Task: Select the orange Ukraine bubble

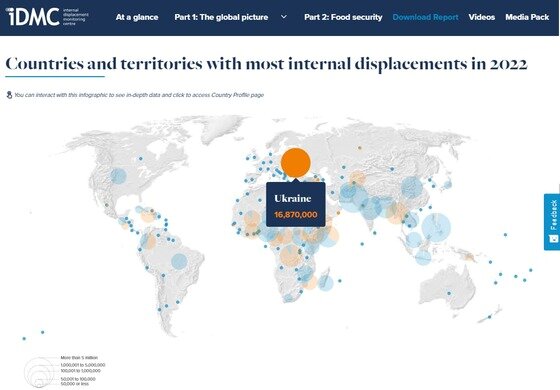Action: click(x=296, y=162)
